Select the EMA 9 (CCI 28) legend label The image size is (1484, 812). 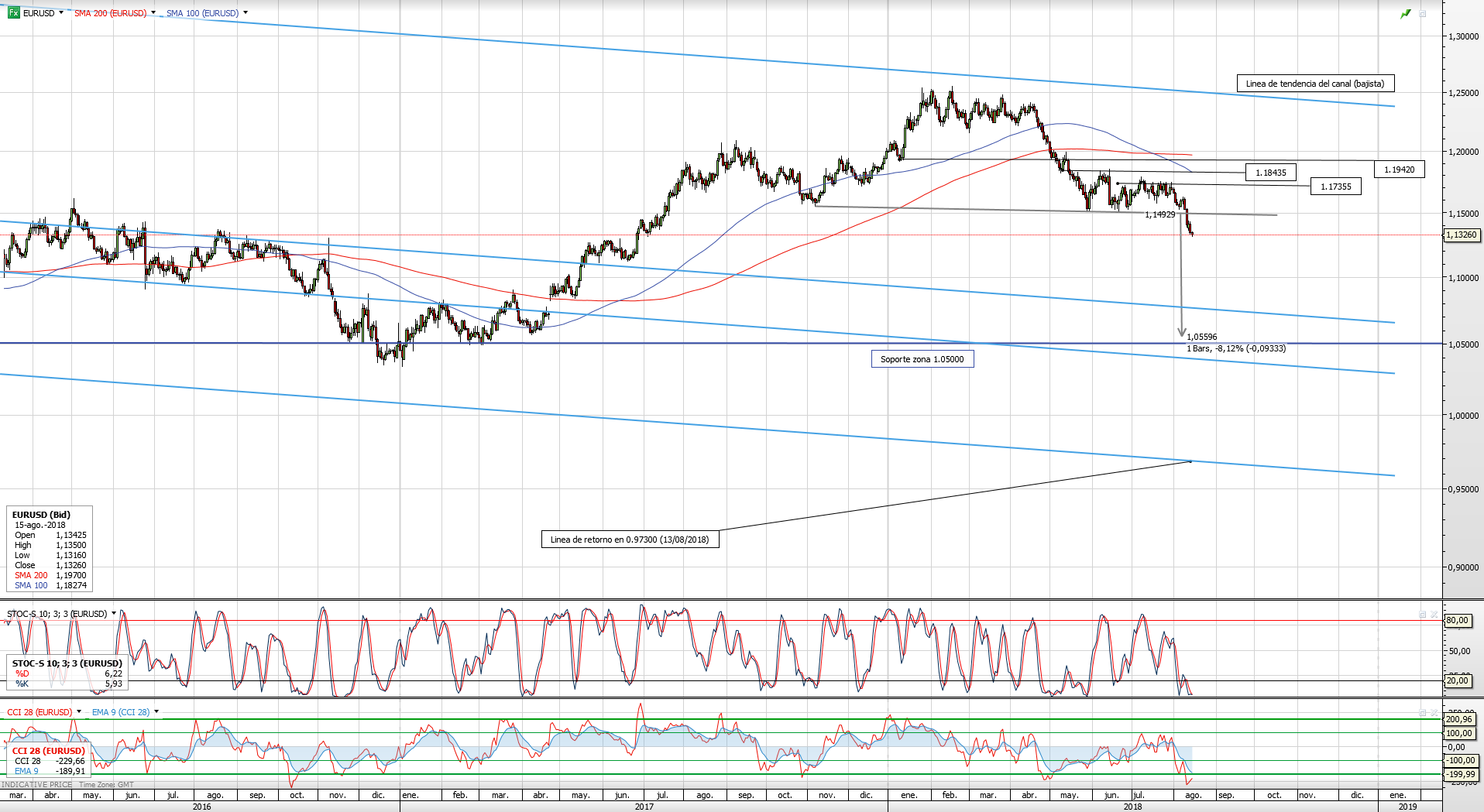[x=121, y=712]
